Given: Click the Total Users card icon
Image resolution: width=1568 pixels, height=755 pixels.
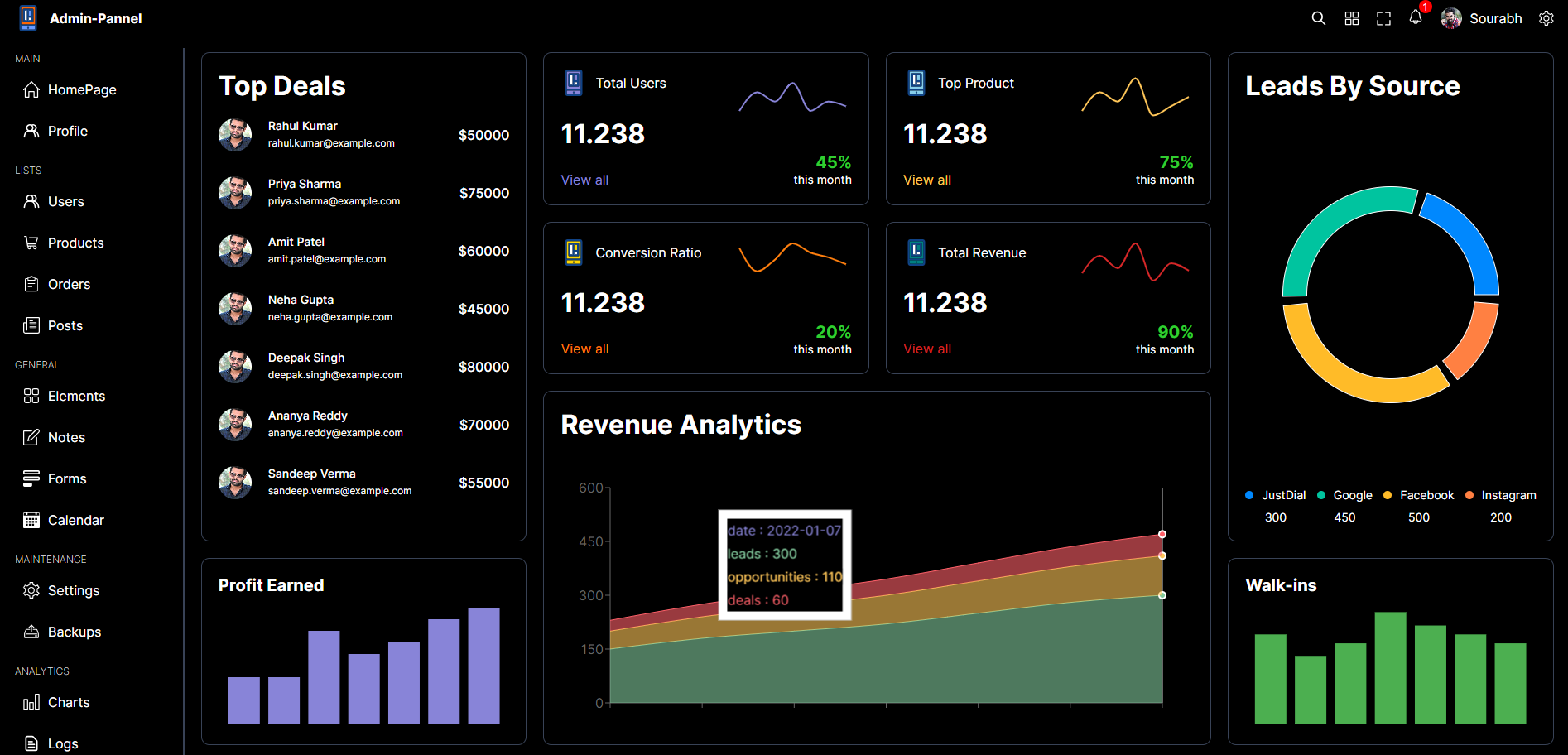Looking at the screenshot, I should pyautogui.click(x=574, y=83).
